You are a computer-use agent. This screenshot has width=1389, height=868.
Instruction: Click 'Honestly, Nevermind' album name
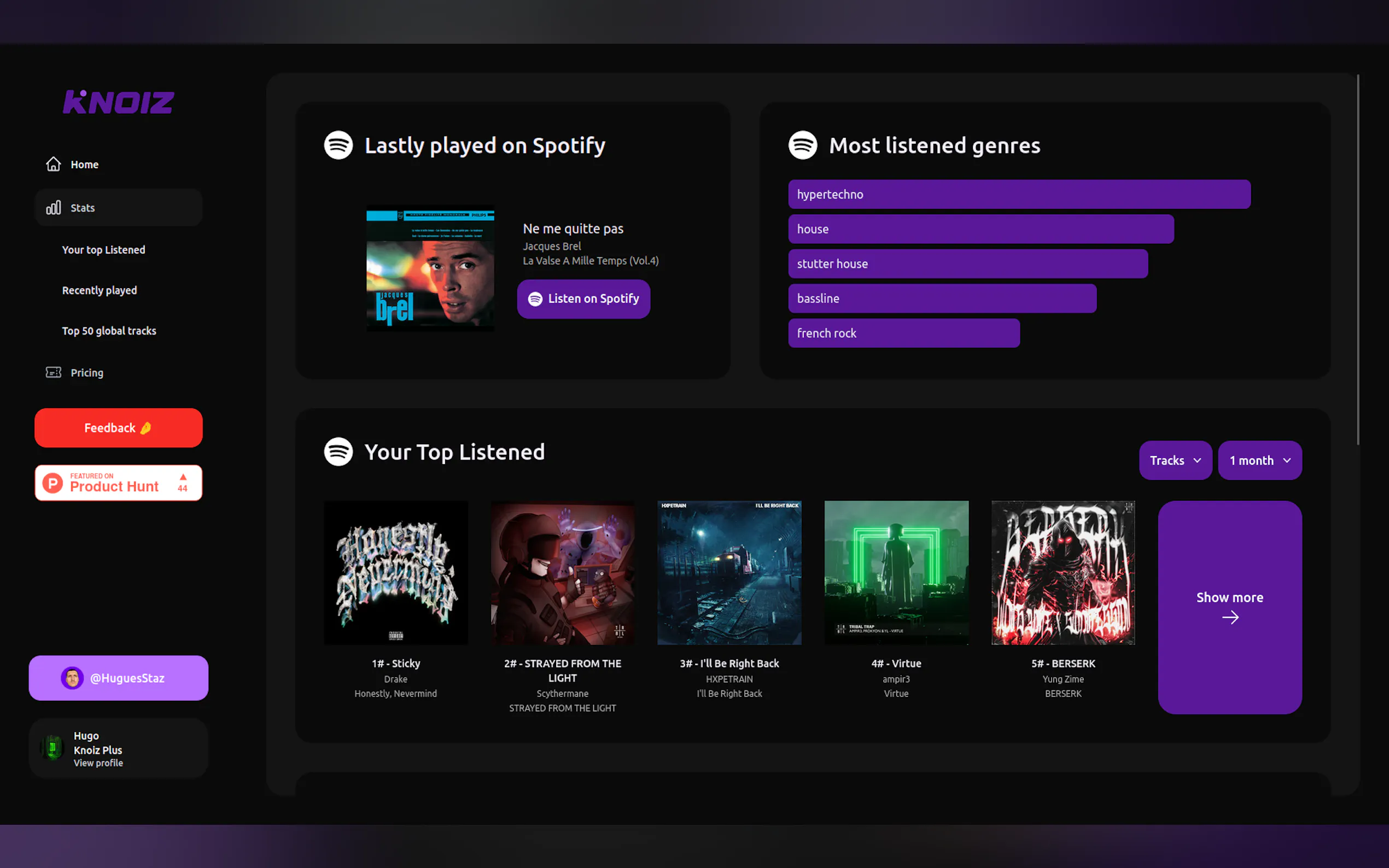tap(395, 694)
